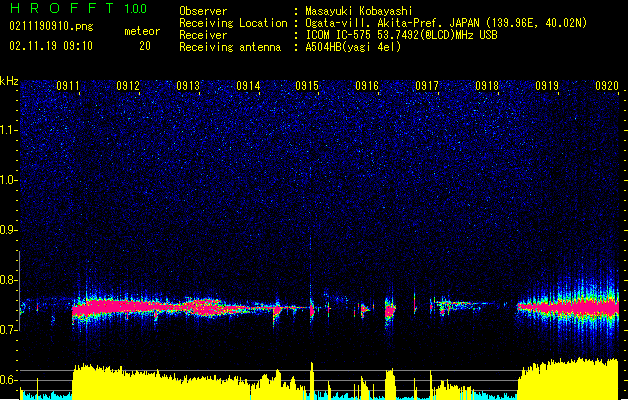Click the 0914 time marker
The width and height of the screenshot is (629, 400).
pyautogui.click(x=248, y=86)
